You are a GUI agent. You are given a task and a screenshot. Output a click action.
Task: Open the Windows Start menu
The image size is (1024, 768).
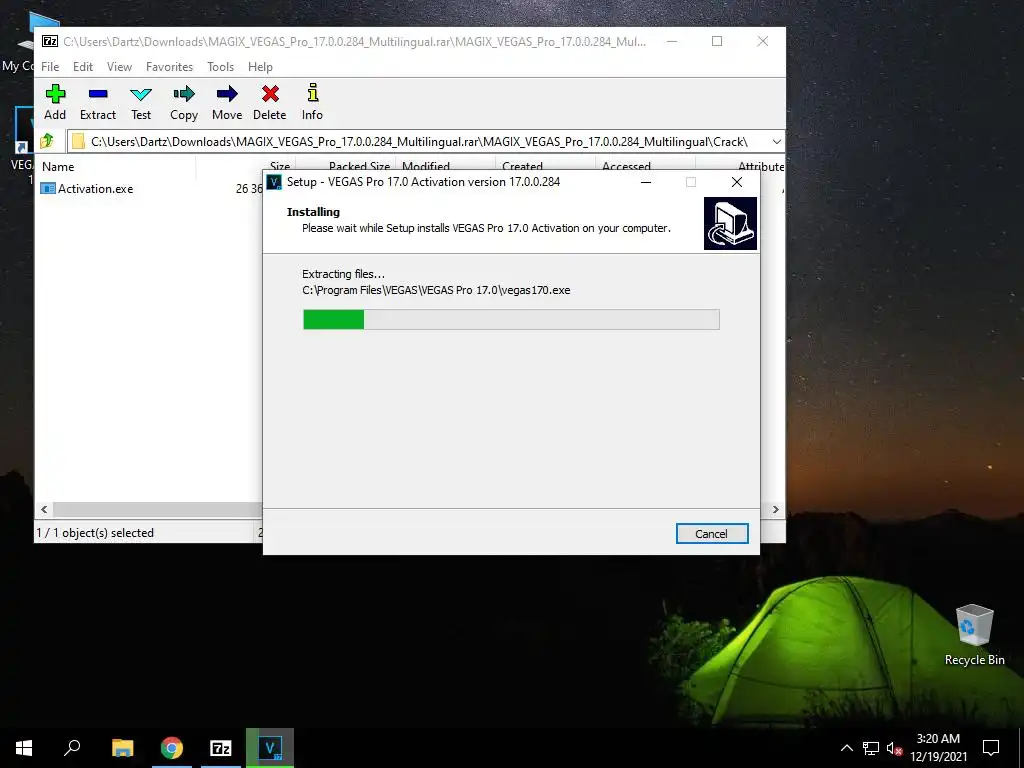click(x=24, y=748)
